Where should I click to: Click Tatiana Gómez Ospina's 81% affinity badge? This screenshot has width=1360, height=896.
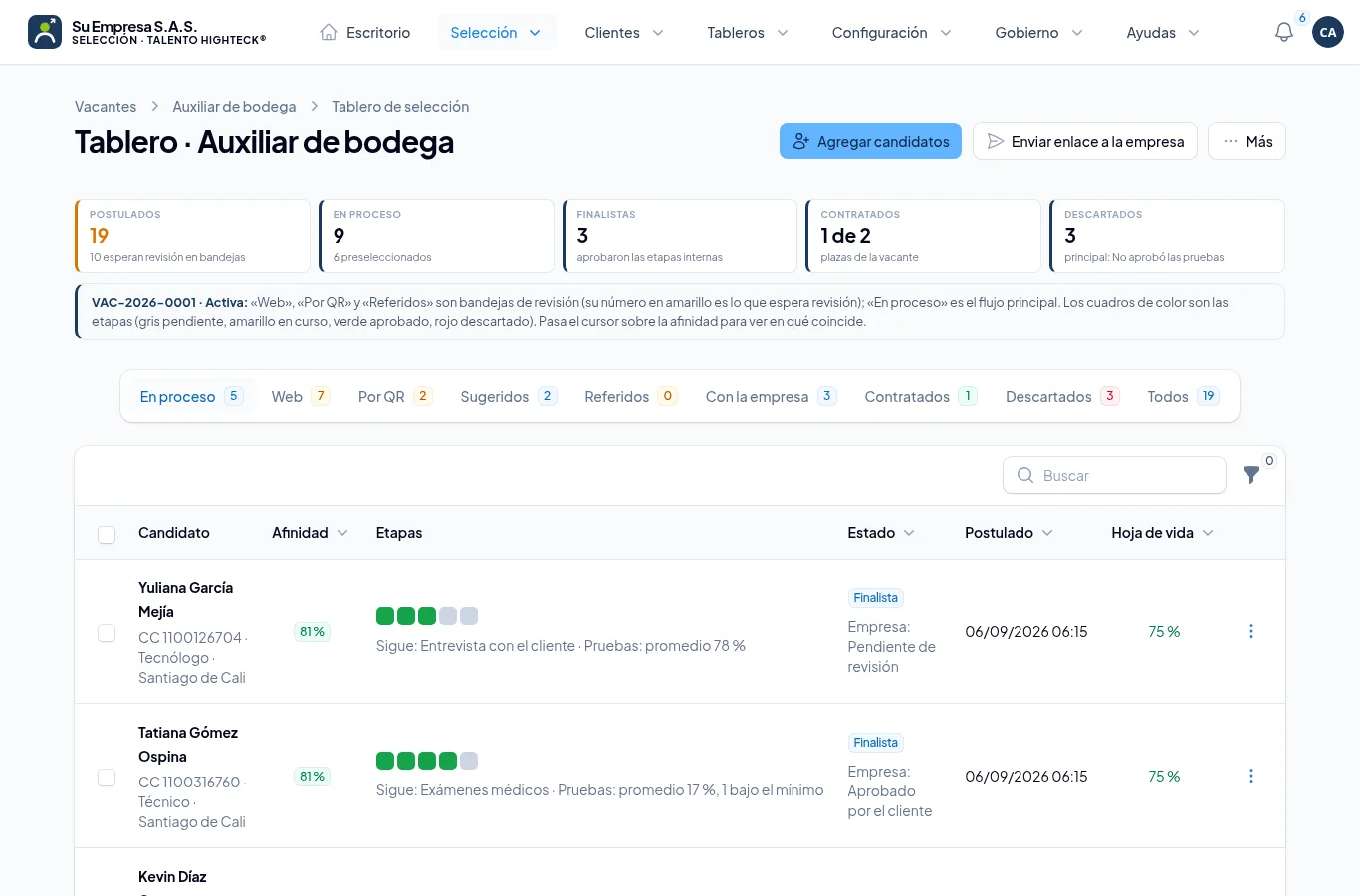312,777
